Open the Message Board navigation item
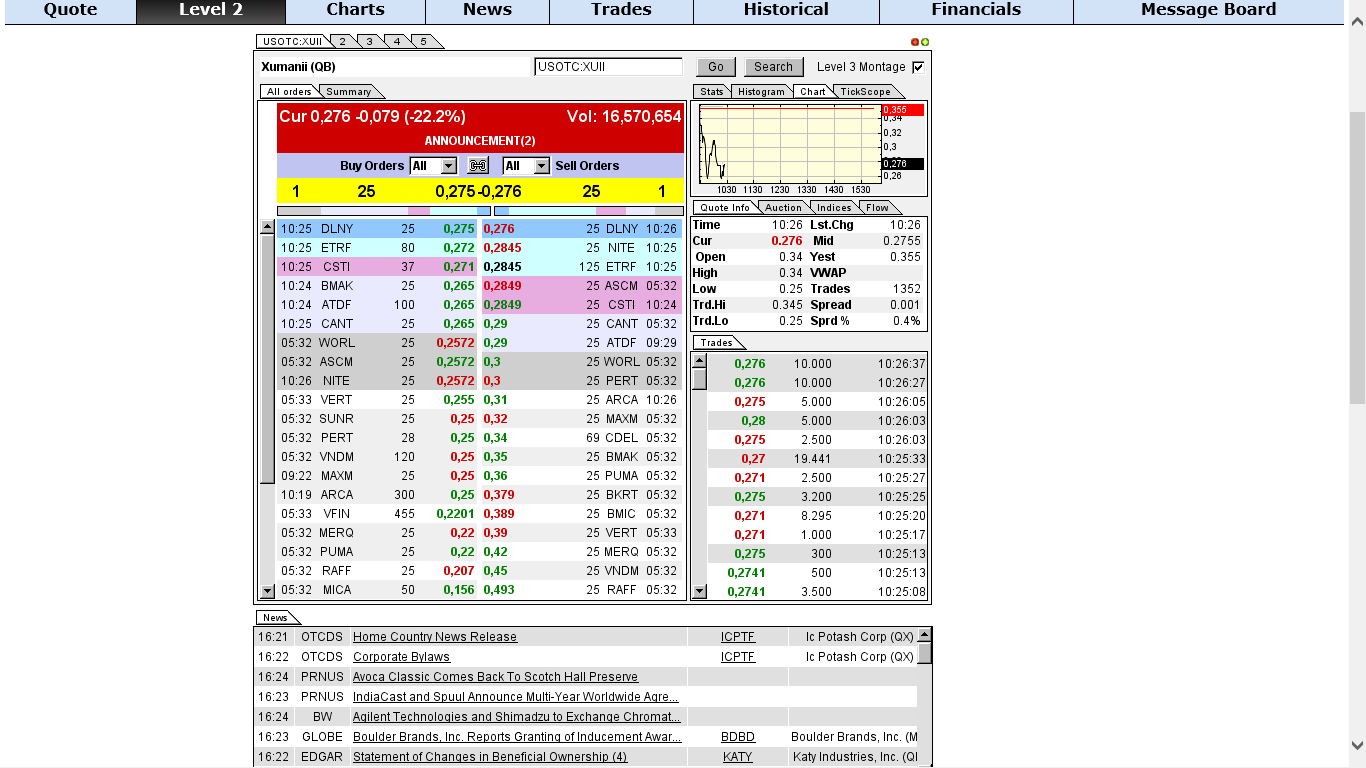This screenshot has height=768, width=1366. (x=1208, y=10)
